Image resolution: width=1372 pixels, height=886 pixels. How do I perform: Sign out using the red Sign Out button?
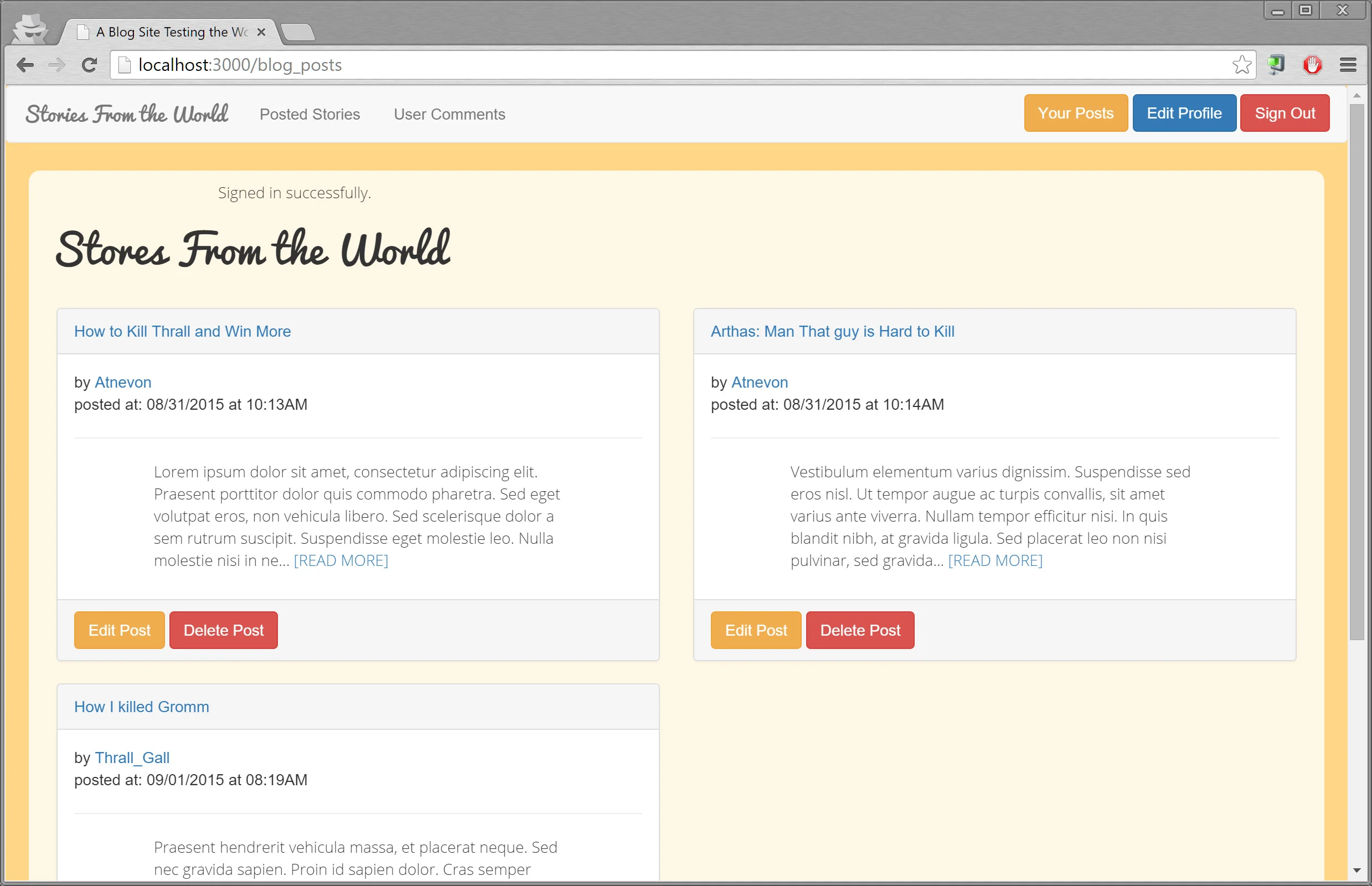[1284, 114]
